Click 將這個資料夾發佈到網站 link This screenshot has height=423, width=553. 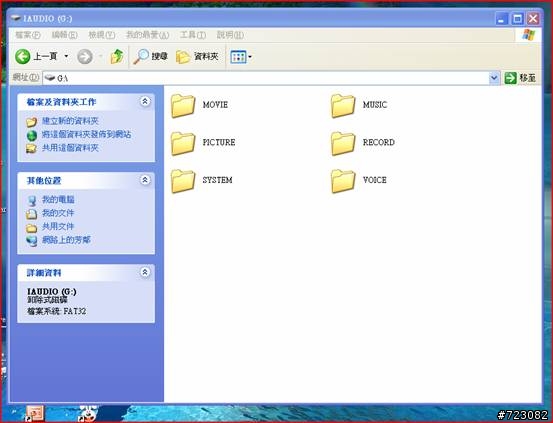(x=86, y=134)
